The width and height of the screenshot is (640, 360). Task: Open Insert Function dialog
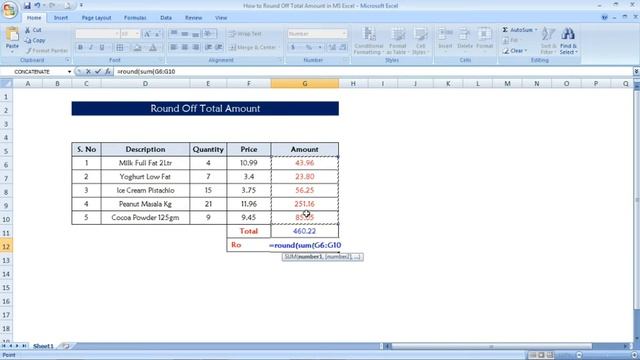click(x=108, y=71)
